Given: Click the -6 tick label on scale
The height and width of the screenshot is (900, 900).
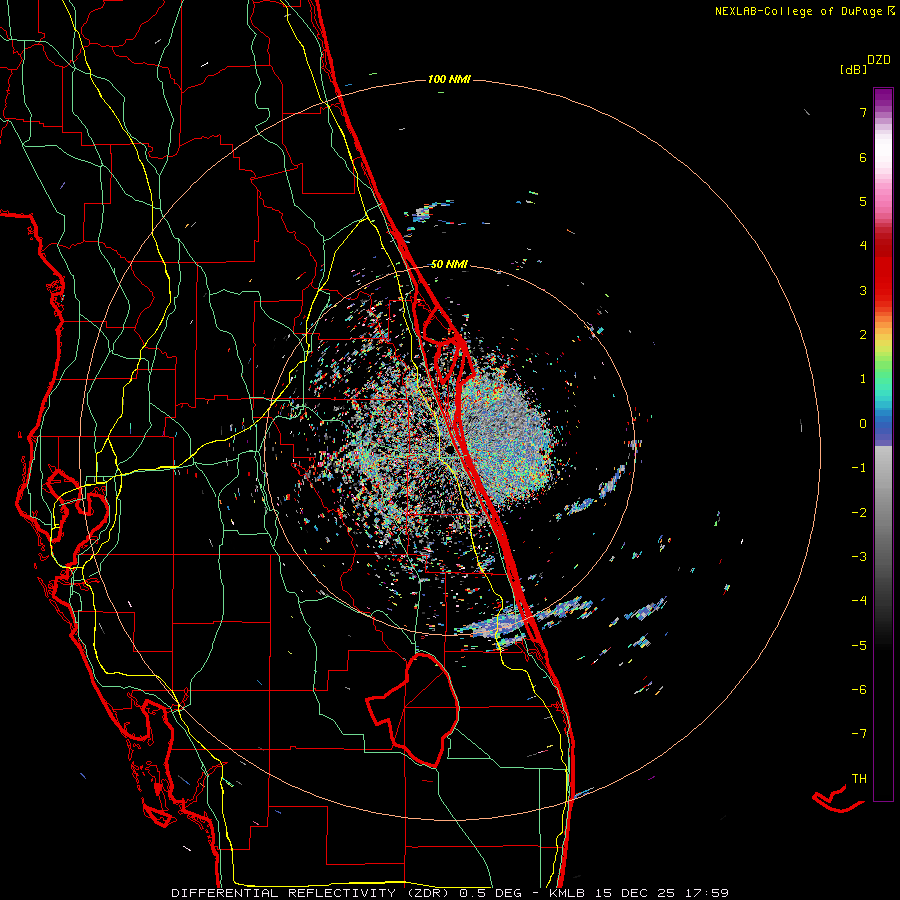Looking at the screenshot, I should (859, 690).
